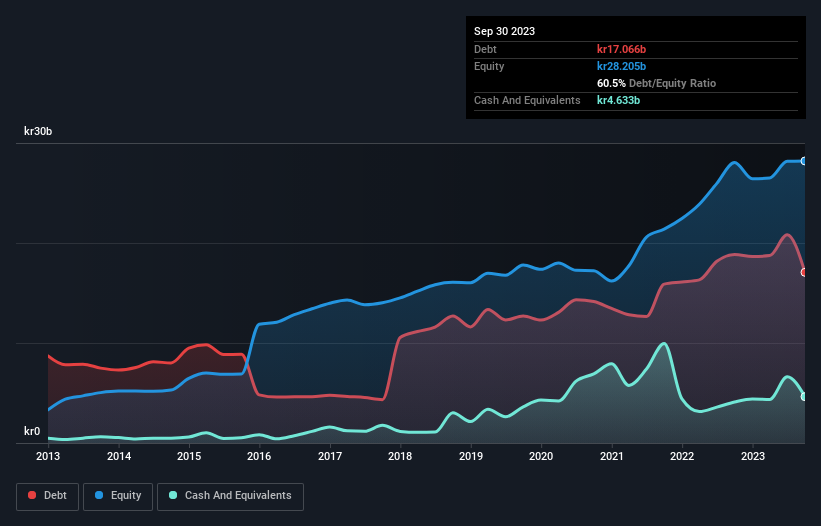The image size is (821, 526).
Task: Select the 2018 x-axis label
Action: click(400, 456)
